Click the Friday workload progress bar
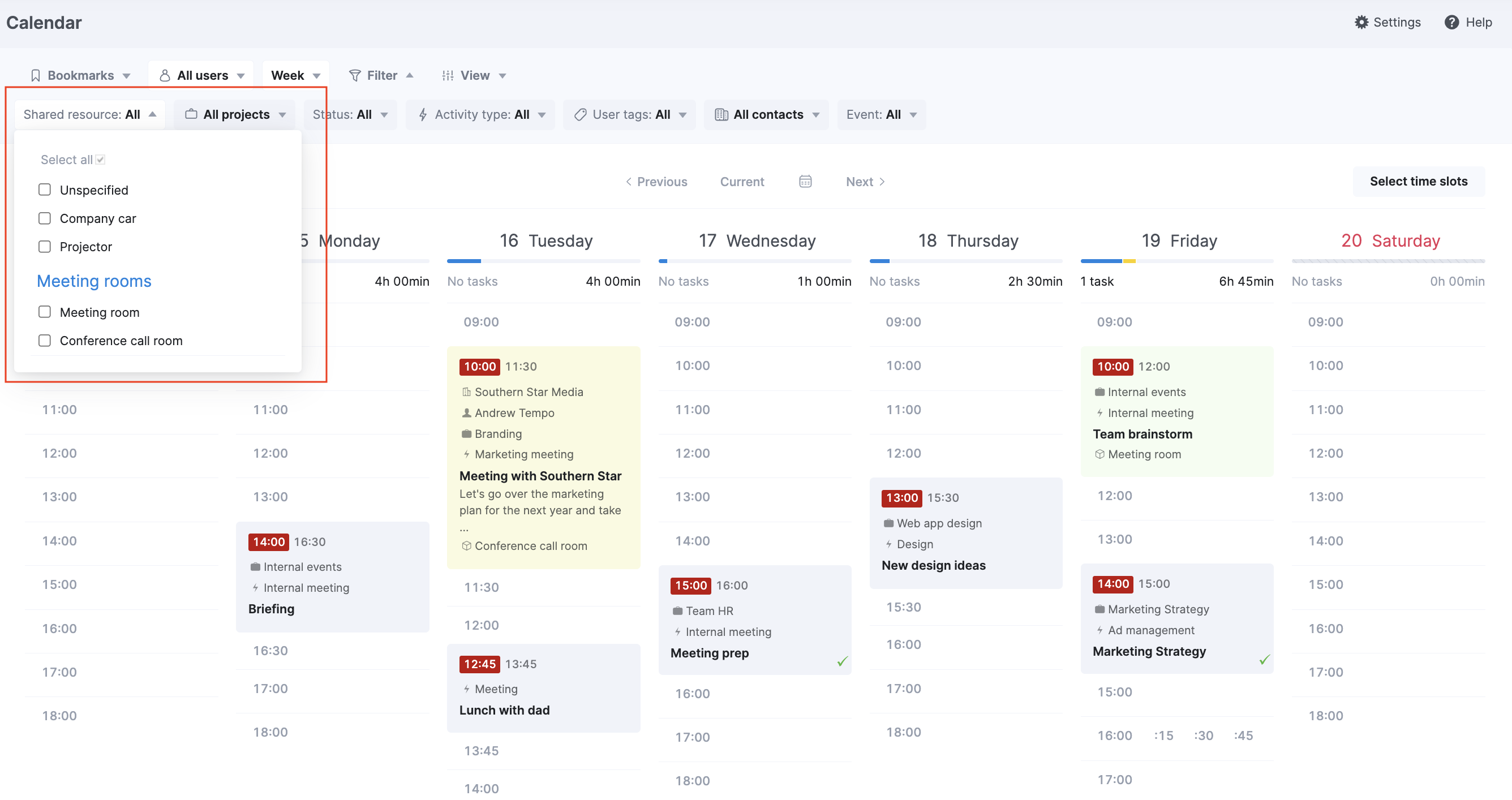The width and height of the screenshot is (1512, 800). click(x=1176, y=261)
